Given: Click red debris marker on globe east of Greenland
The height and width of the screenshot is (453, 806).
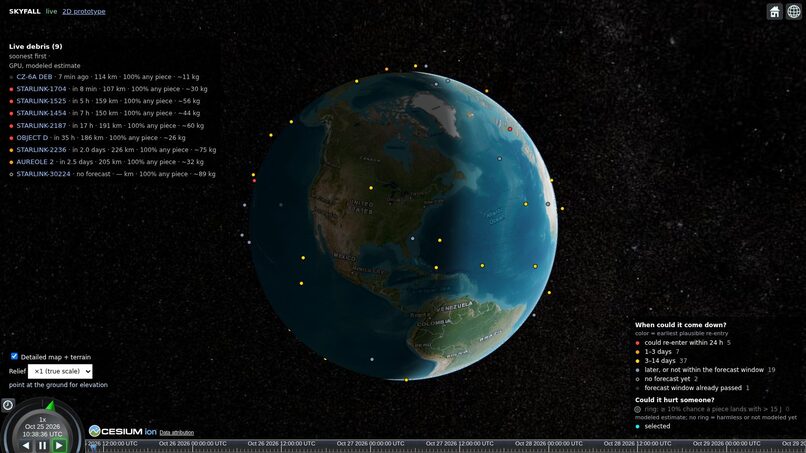Looking at the screenshot, I should (510, 129).
